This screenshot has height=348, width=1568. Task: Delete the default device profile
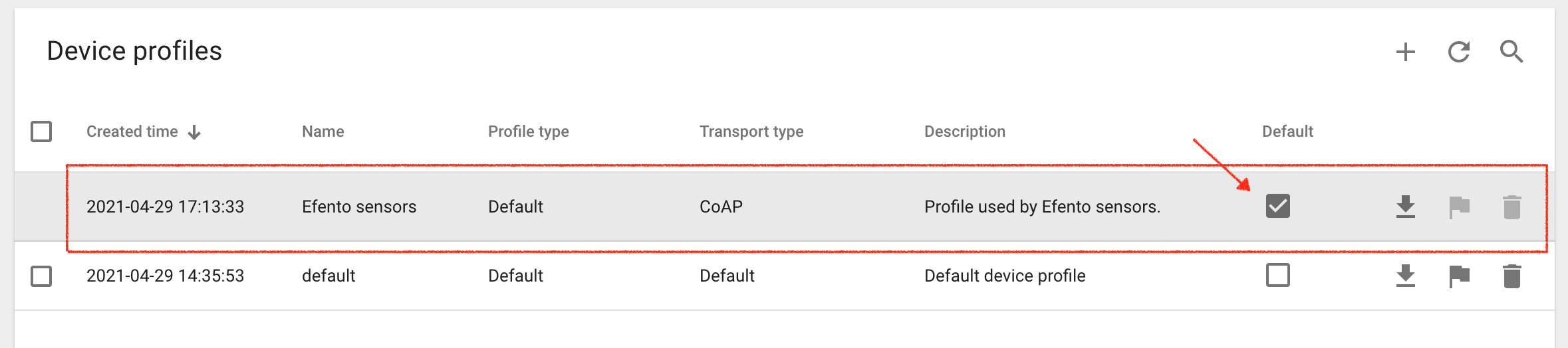point(1511,276)
